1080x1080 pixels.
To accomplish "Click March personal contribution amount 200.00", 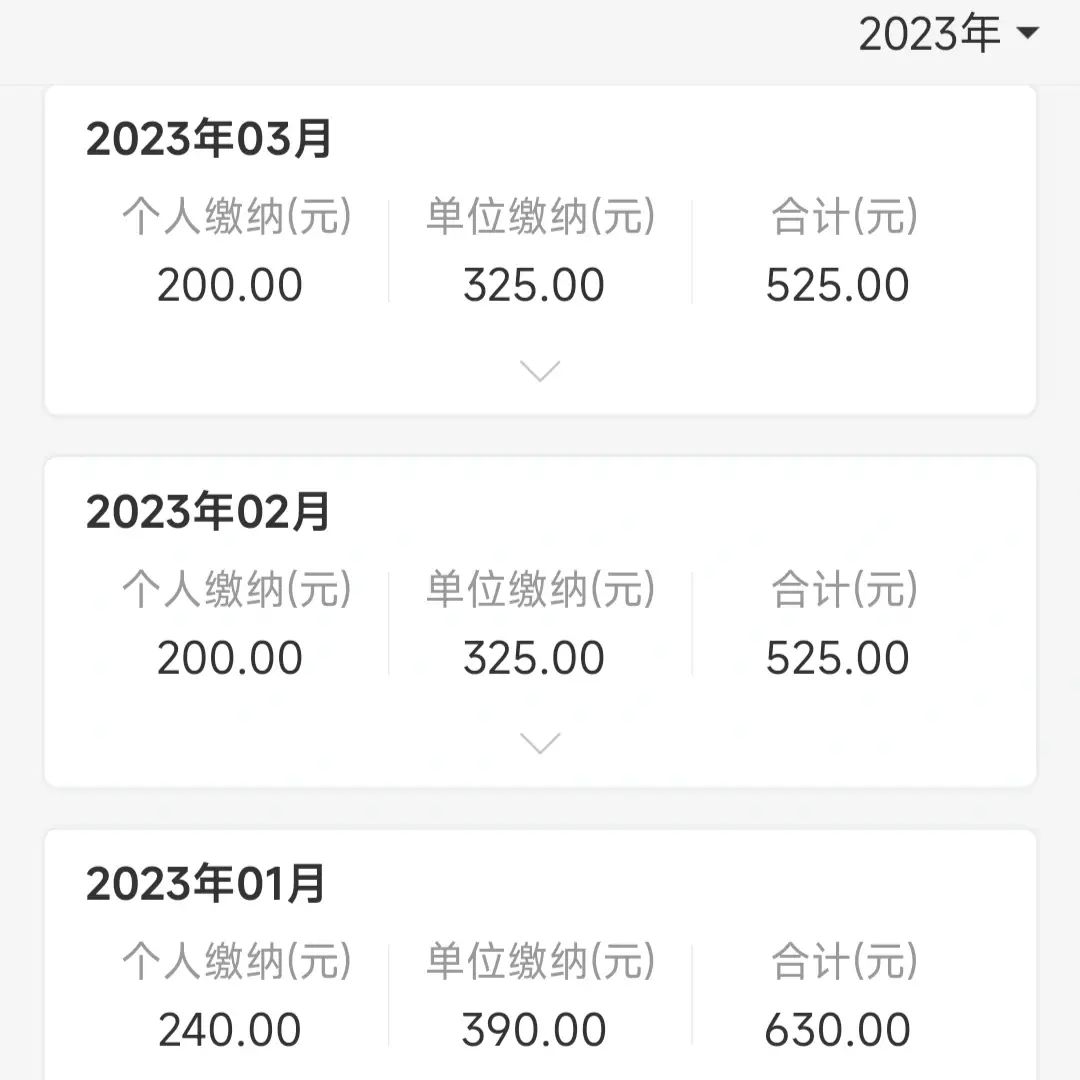I will 230,286.
